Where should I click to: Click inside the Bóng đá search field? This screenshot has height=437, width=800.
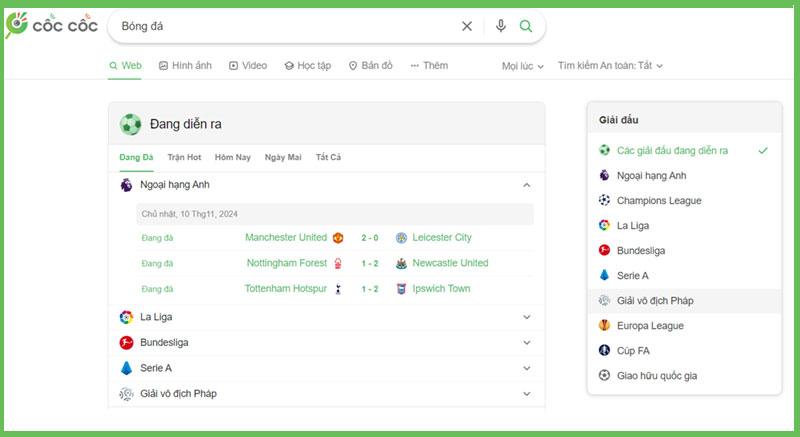280,26
